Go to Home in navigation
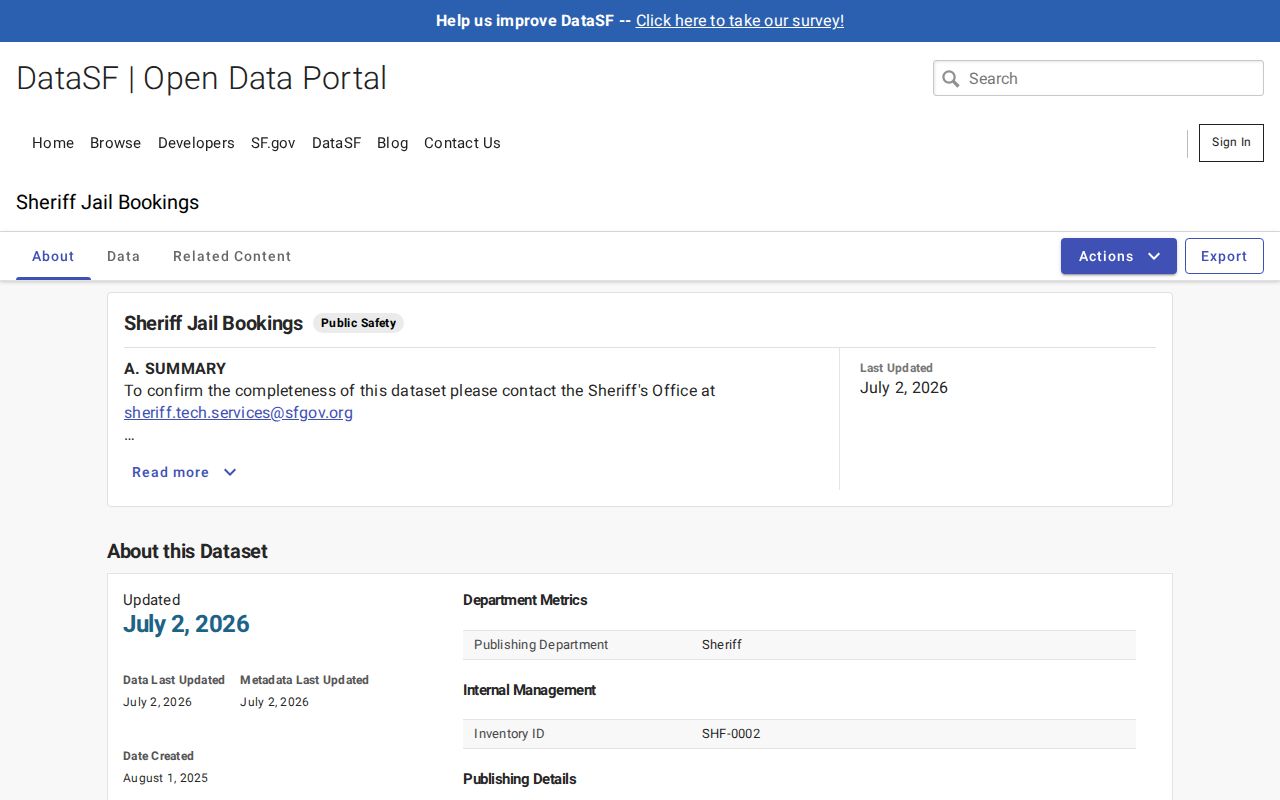This screenshot has height=800, width=1280. [53, 143]
